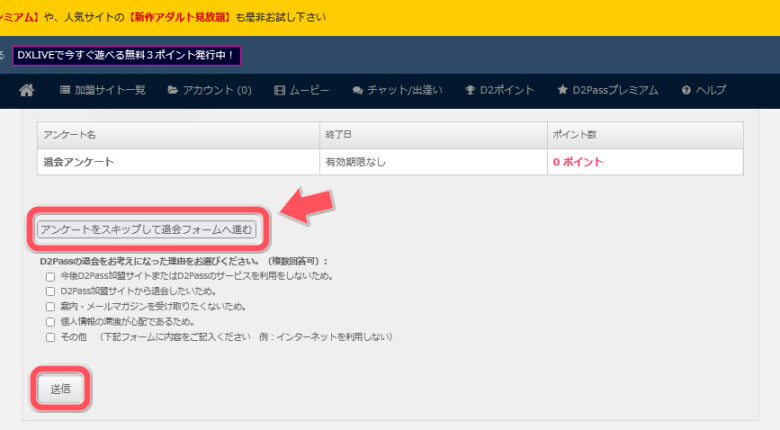The width and height of the screenshot is (780, 430).
Task: Click the DXLIVE 無料3ポイント発行中 banner
Action: 126,55
